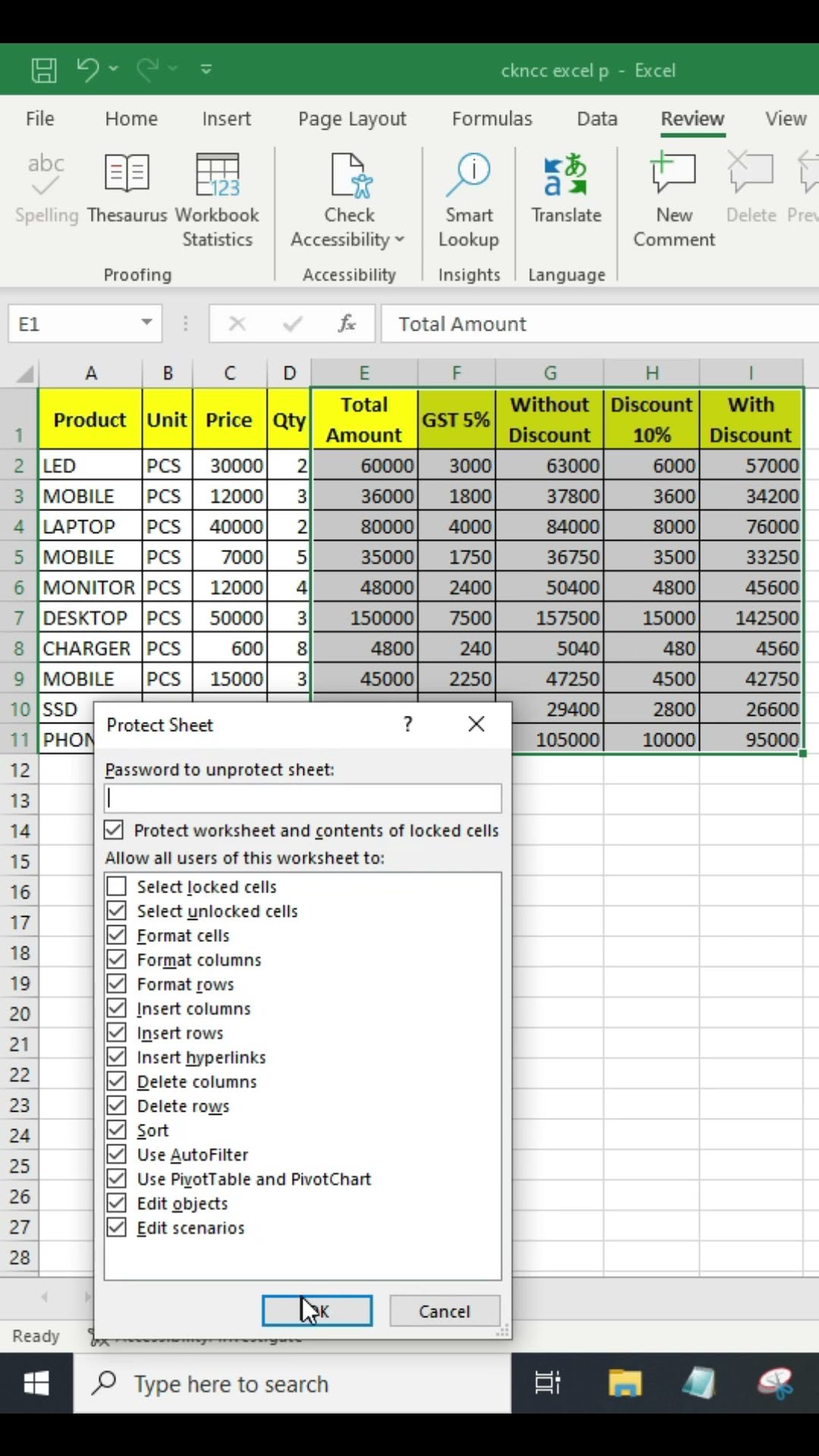Open Workbook Statistics

217,201
